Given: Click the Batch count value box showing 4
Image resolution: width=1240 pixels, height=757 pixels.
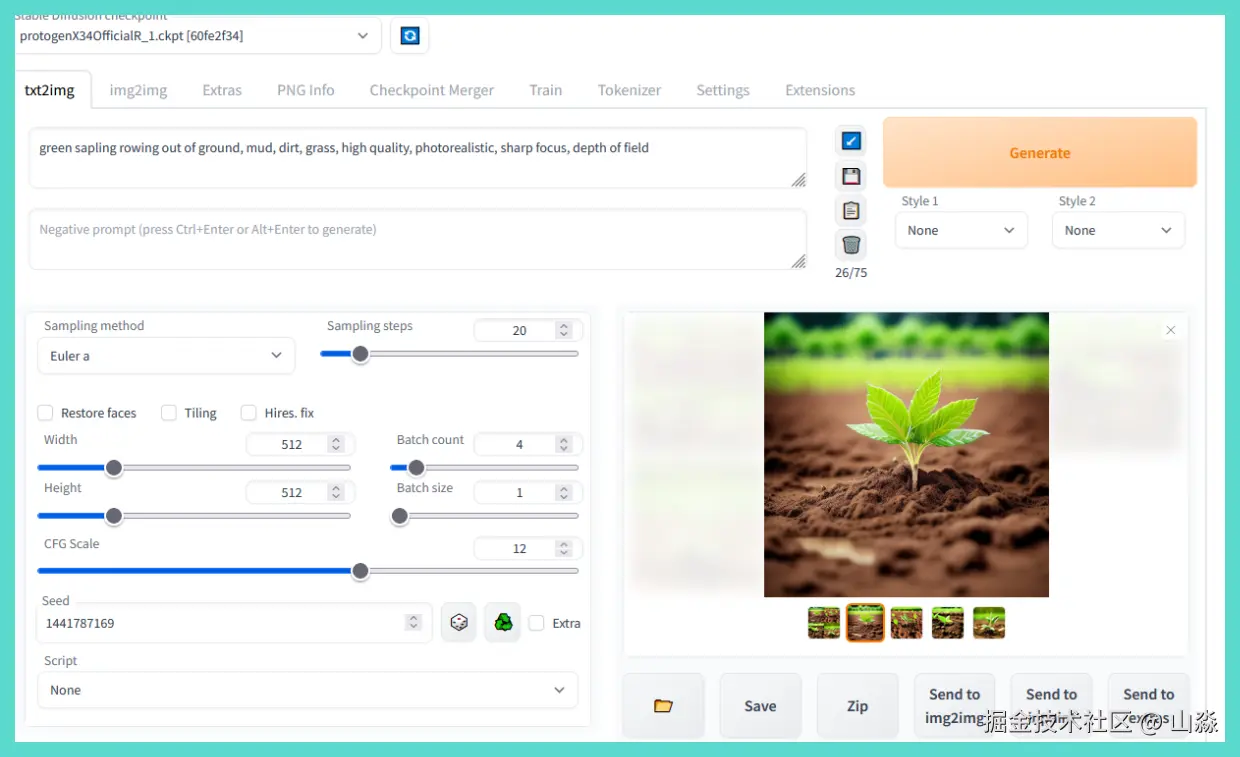Looking at the screenshot, I should 527,444.
